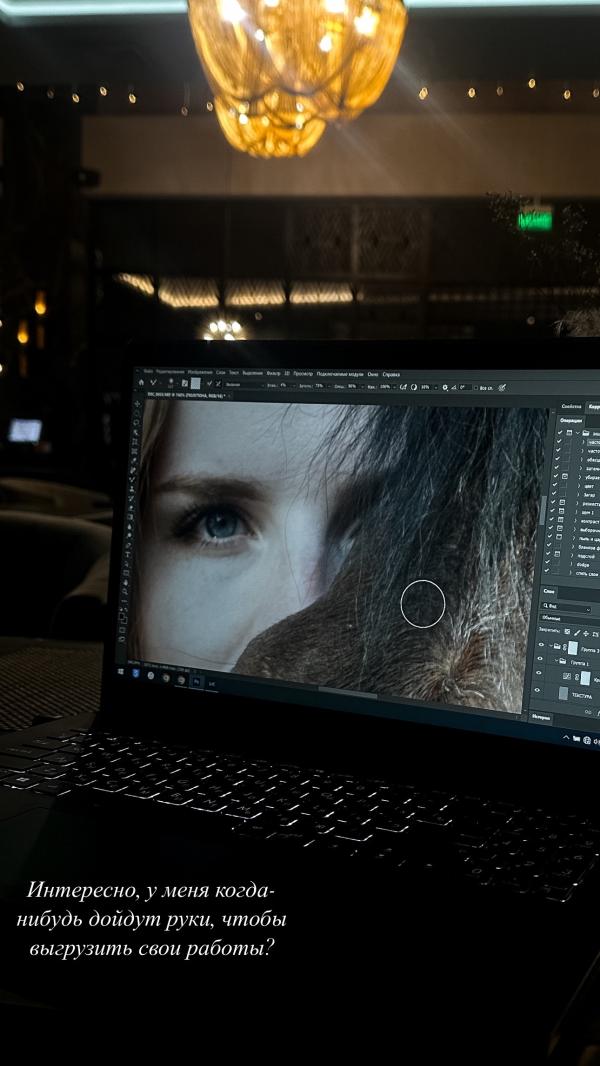Screen dimensions: 600x1066
Task: Open the Справка menu
Action: click(x=390, y=375)
